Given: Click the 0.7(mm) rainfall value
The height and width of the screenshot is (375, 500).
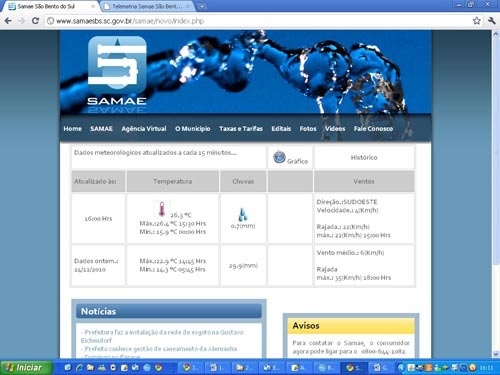Looking at the screenshot, I should [x=243, y=226].
